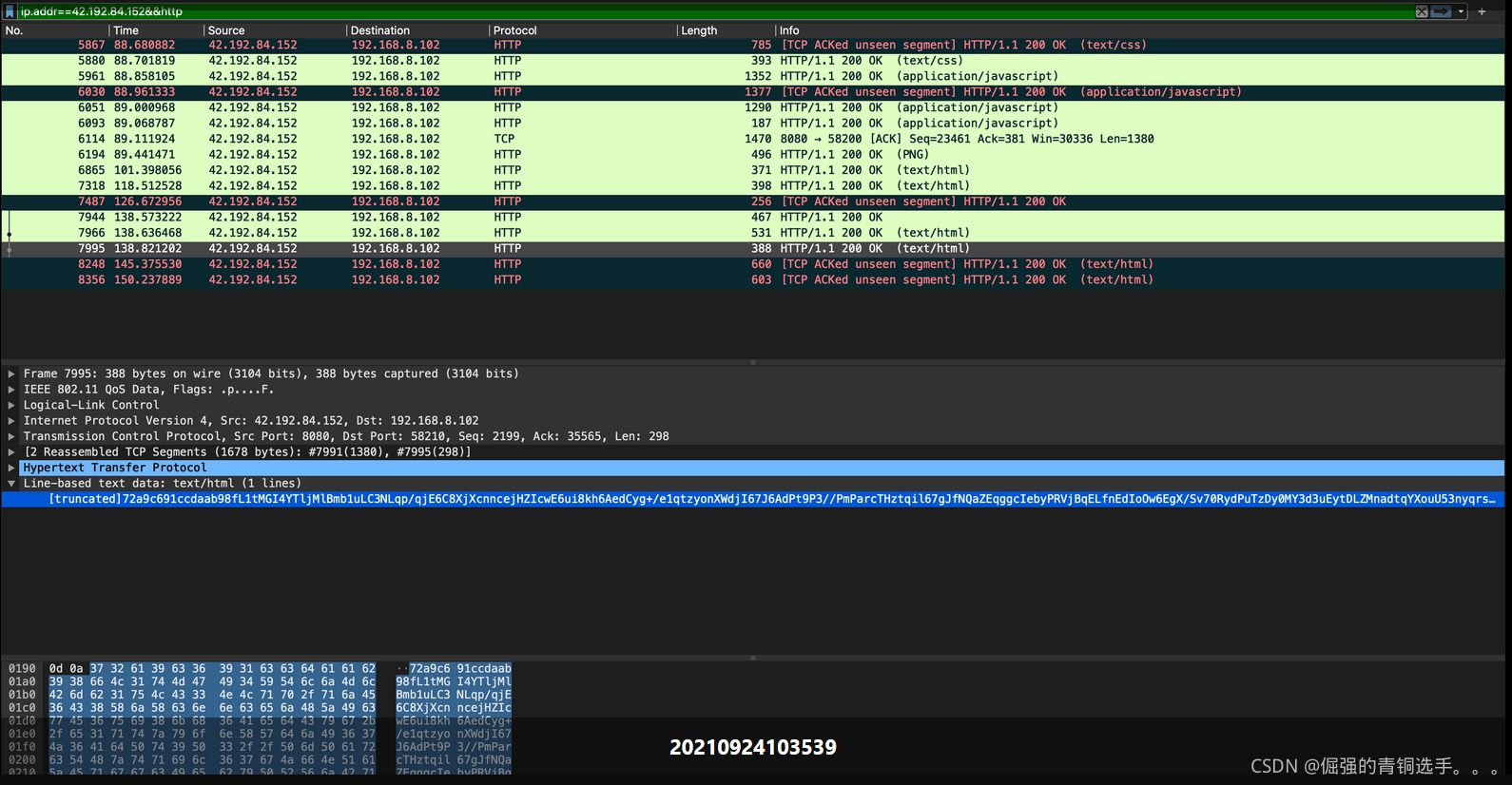The height and width of the screenshot is (785, 1512).
Task: Expand the Logical-Link Control section
Action: [x=11, y=405]
